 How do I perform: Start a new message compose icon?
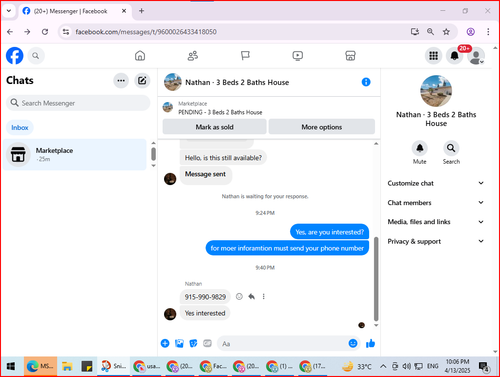coord(142,81)
